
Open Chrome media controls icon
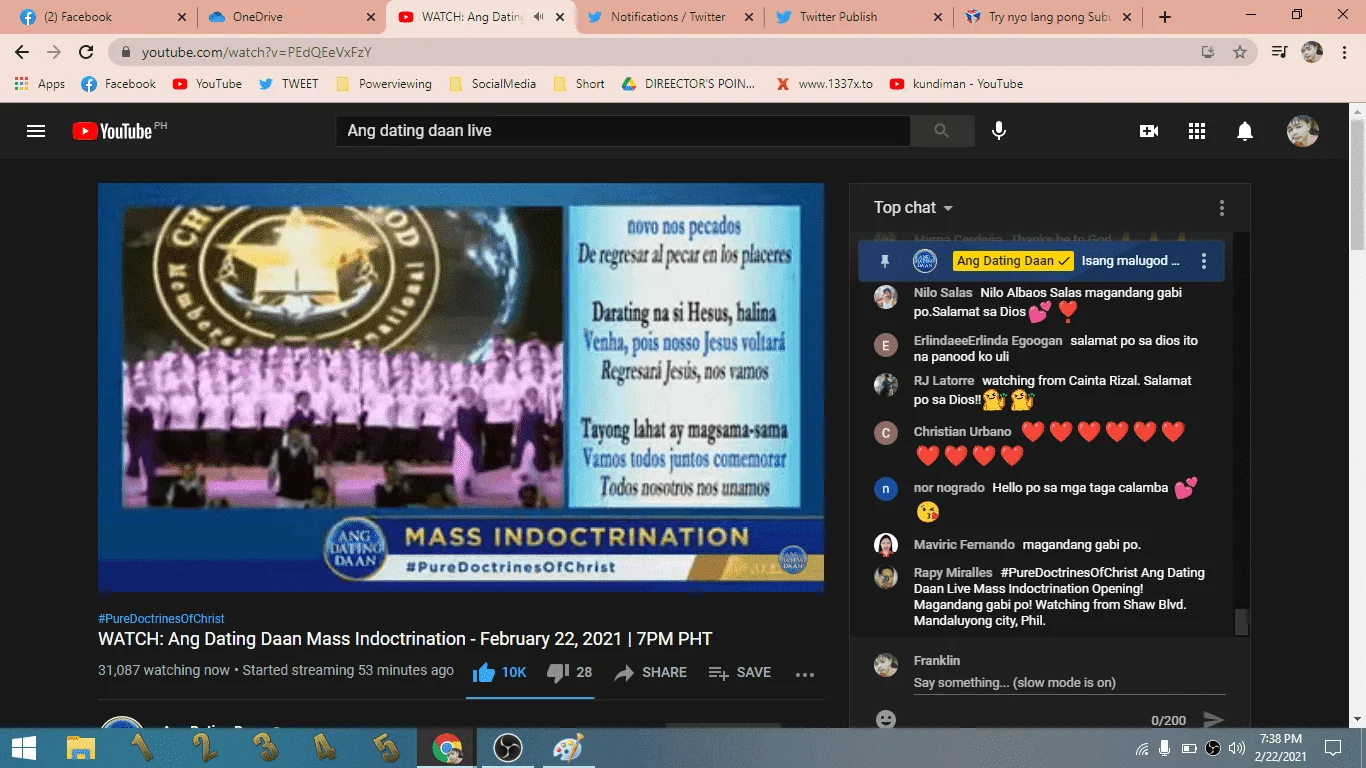point(1279,52)
